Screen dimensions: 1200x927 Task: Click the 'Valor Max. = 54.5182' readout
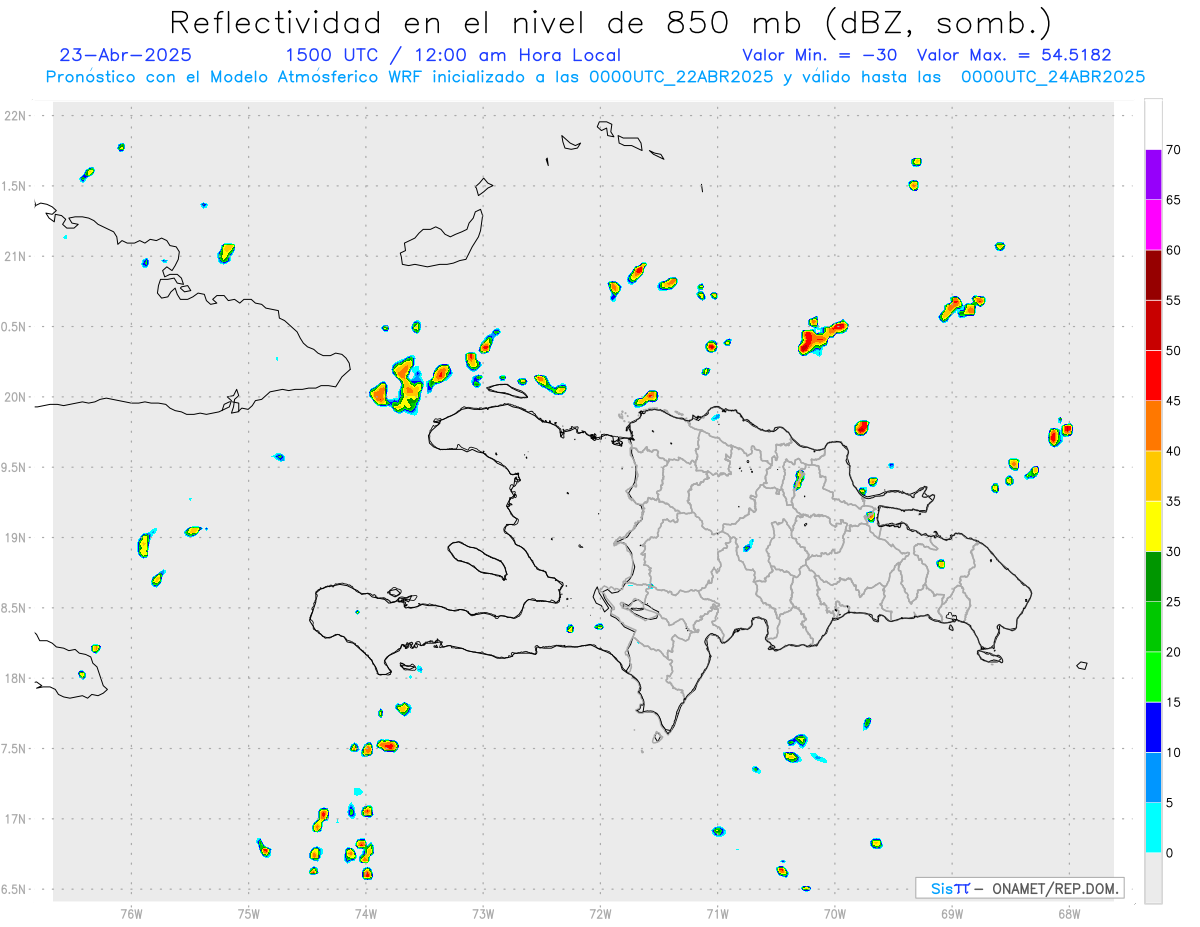[x=1014, y=55]
